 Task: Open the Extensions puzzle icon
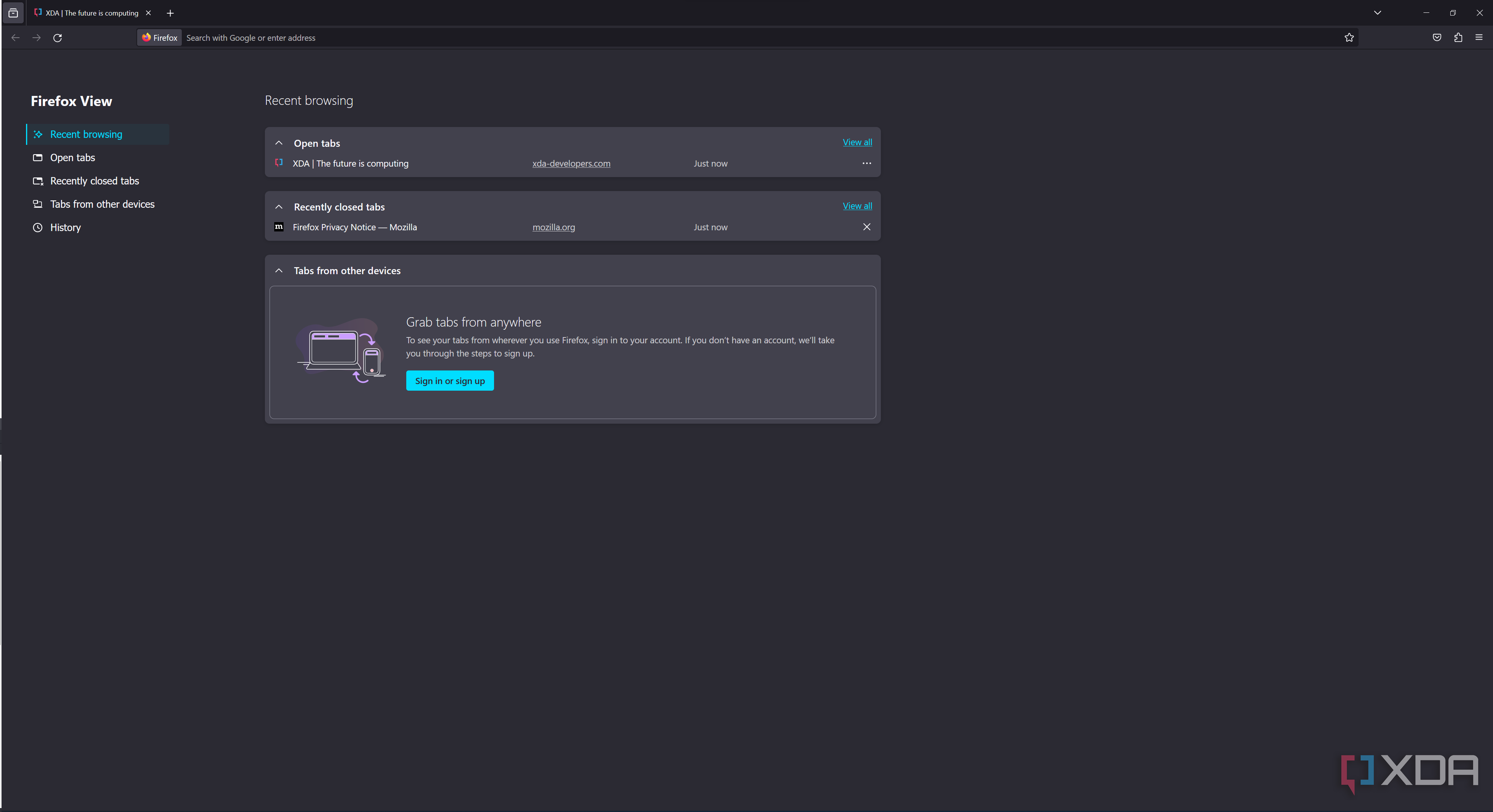pos(1458,38)
